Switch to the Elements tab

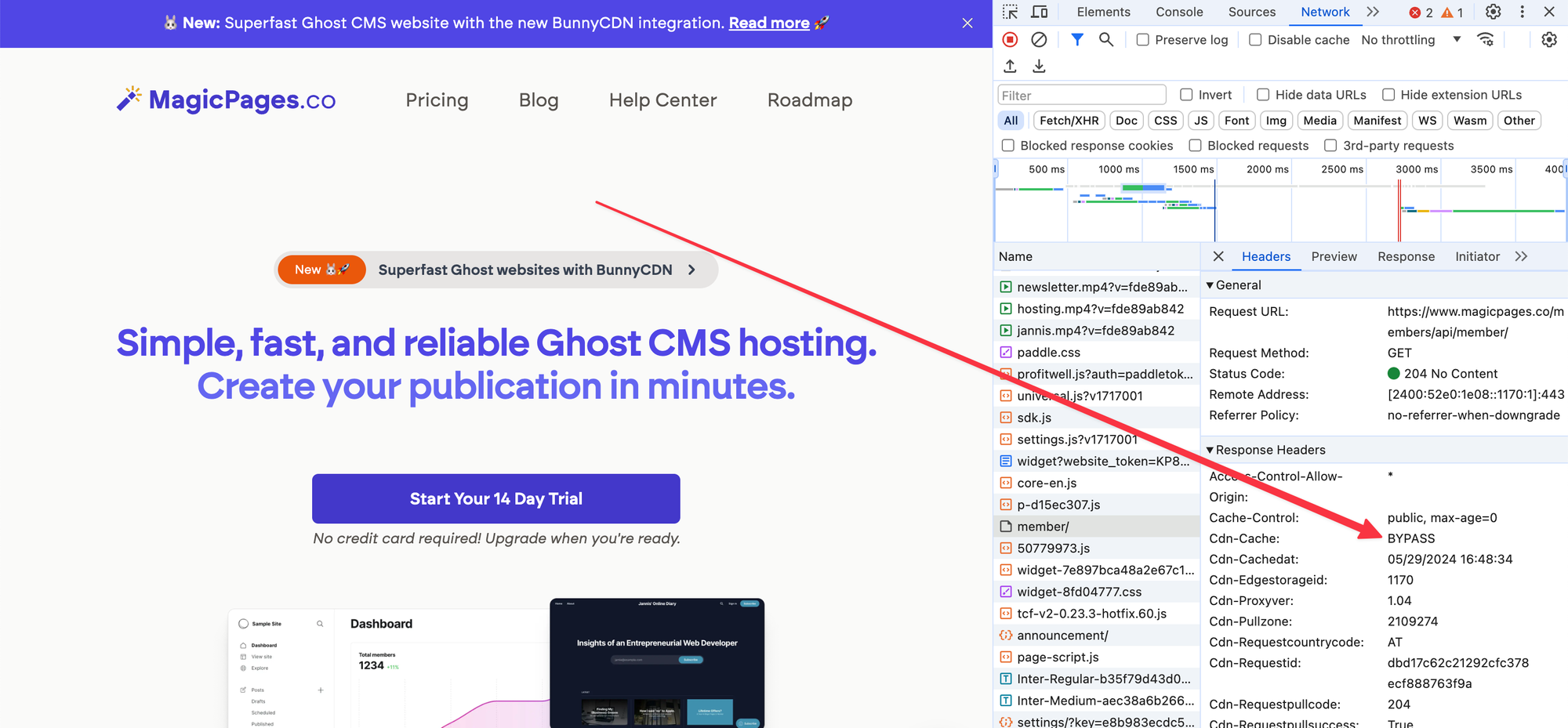click(1104, 12)
